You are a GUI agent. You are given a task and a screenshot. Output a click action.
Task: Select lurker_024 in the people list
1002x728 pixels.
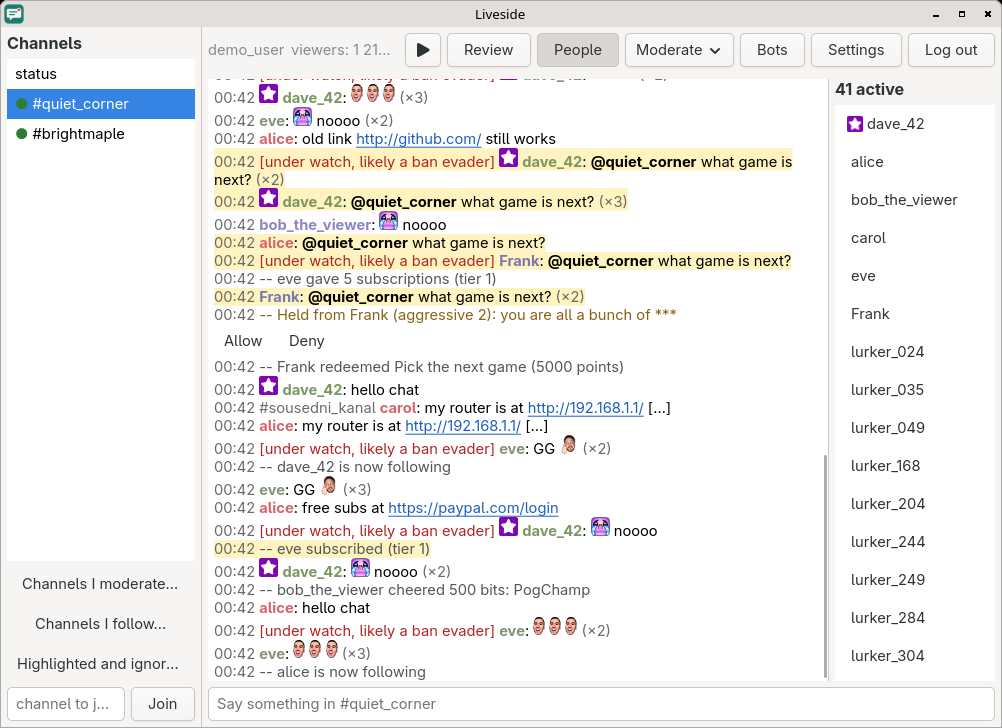tap(914, 352)
